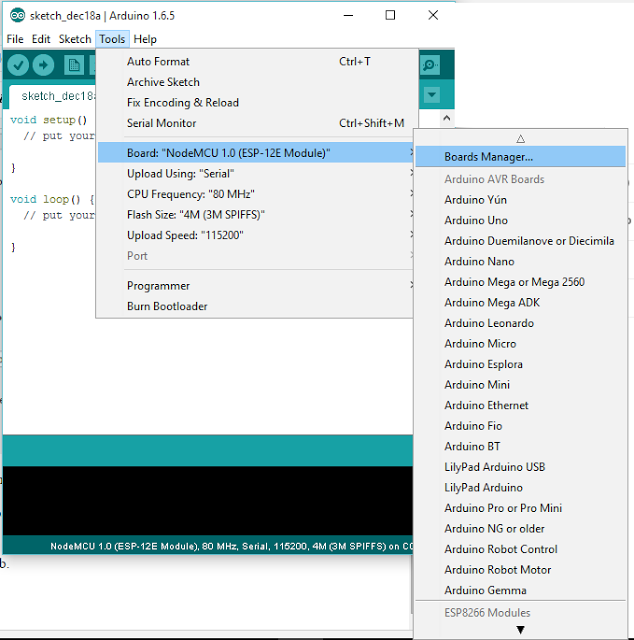
Task: Select Arduino Leonardo board
Action: click(x=521, y=323)
